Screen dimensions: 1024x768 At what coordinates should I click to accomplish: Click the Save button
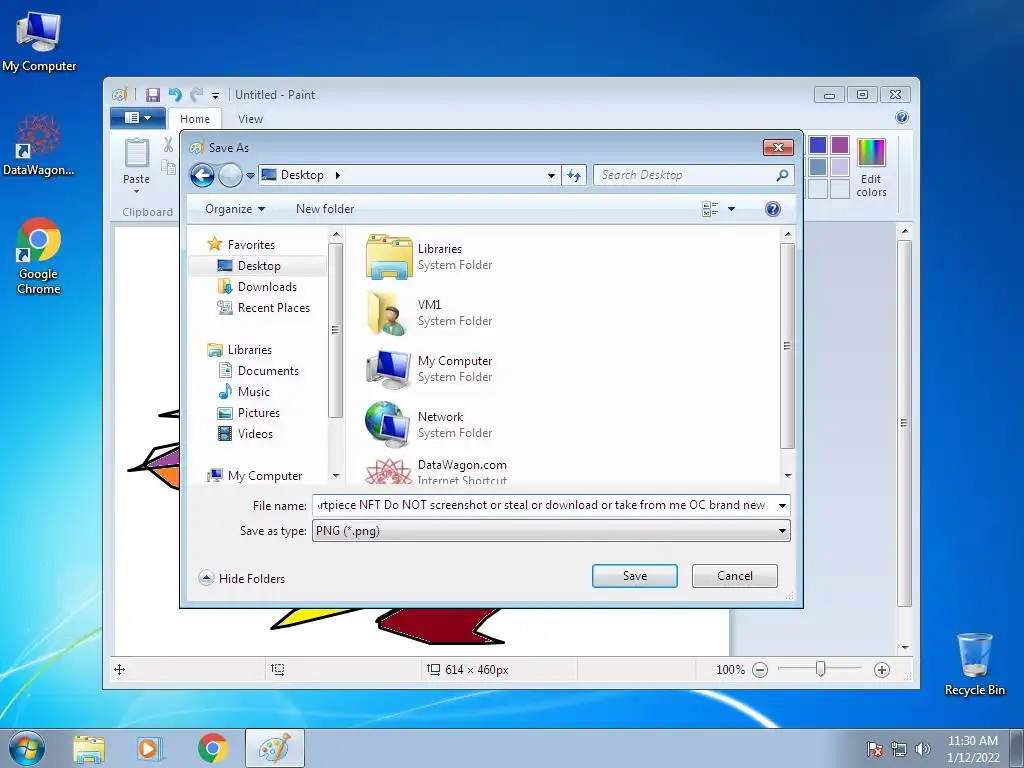[x=635, y=576]
